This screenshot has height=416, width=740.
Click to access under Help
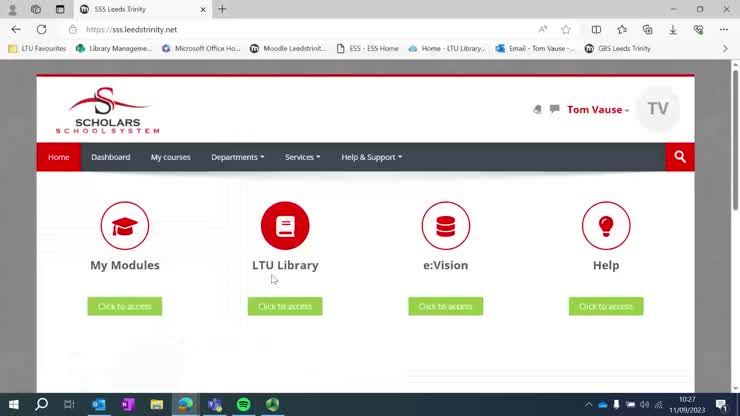coord(606,306)
